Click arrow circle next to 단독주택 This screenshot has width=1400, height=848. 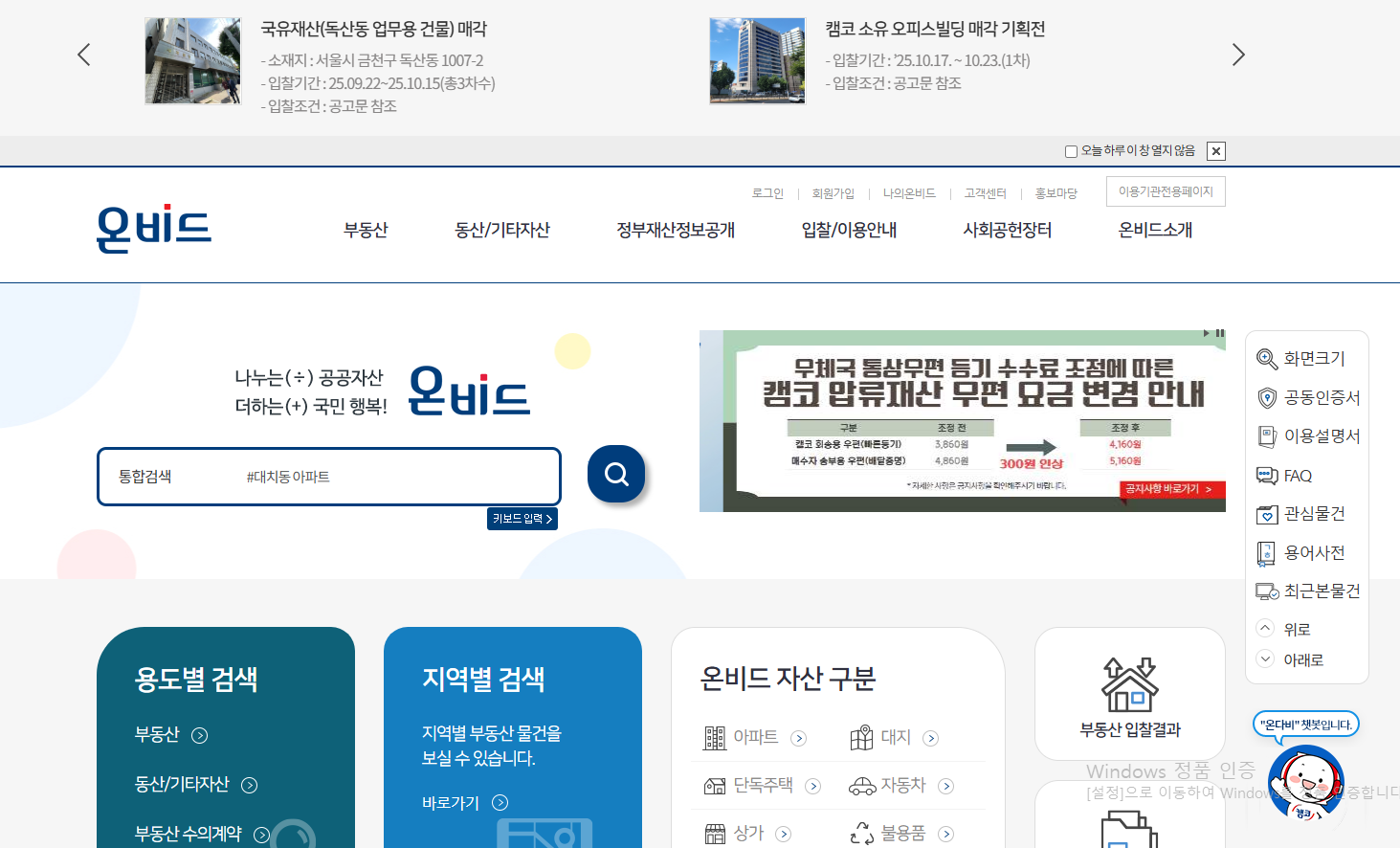[813, 786]
